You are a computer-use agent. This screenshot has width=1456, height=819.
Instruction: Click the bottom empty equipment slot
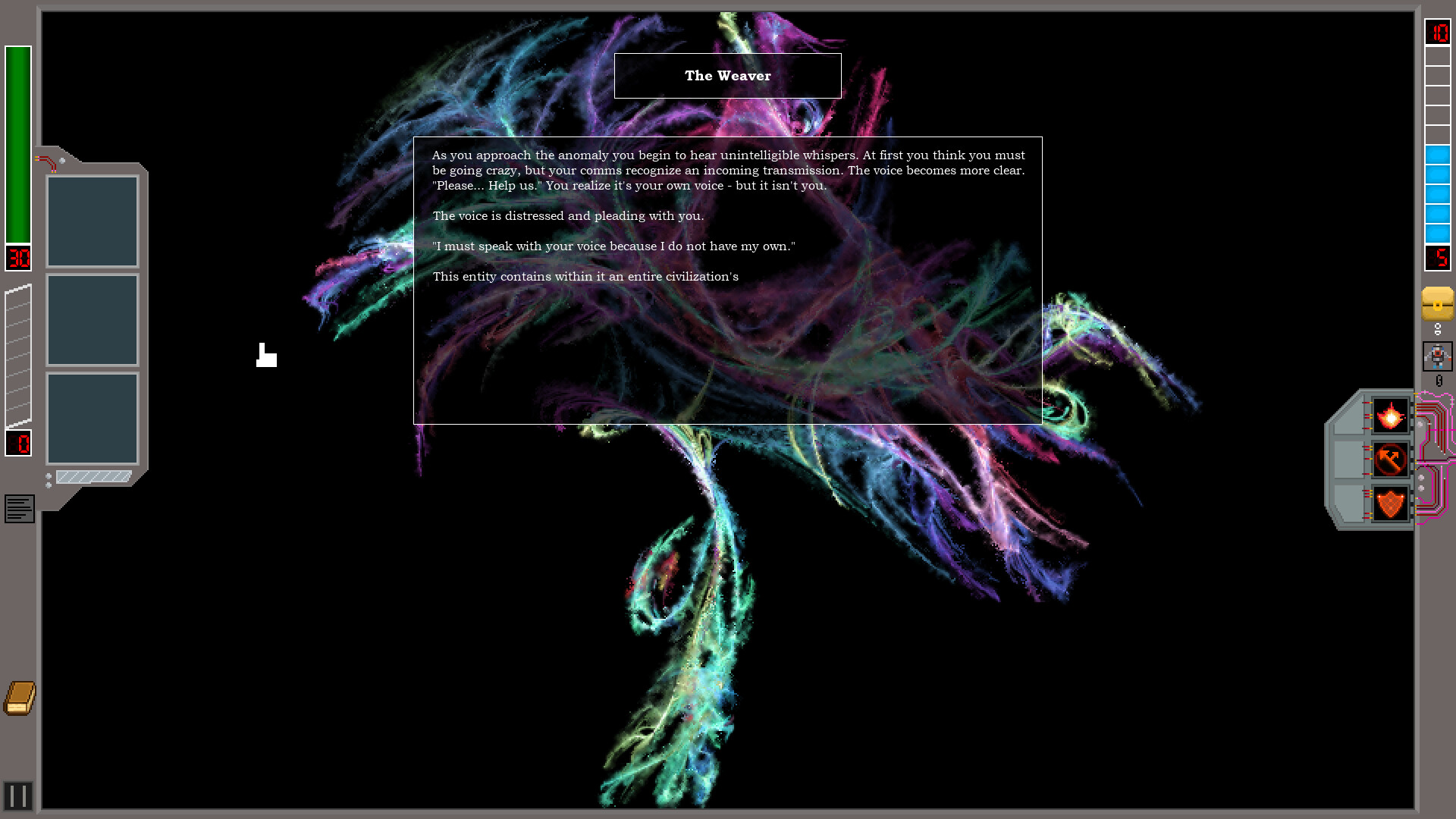[93, 418]
